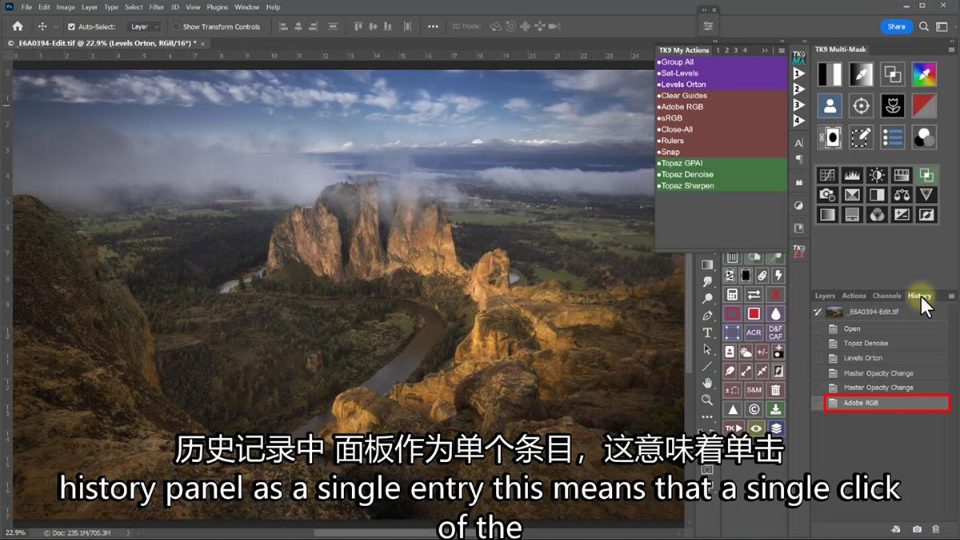Screen dimensions: 960x540
Task: Click the red X icon in TK9 panel
Action: click(x=775, y=294)
